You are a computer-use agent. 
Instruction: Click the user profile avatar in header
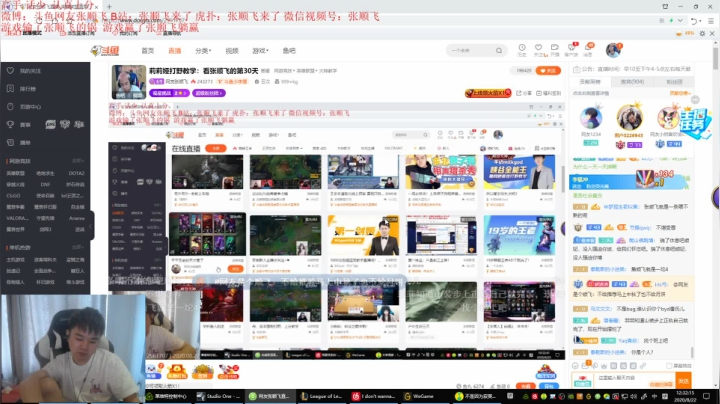[613, 50]
